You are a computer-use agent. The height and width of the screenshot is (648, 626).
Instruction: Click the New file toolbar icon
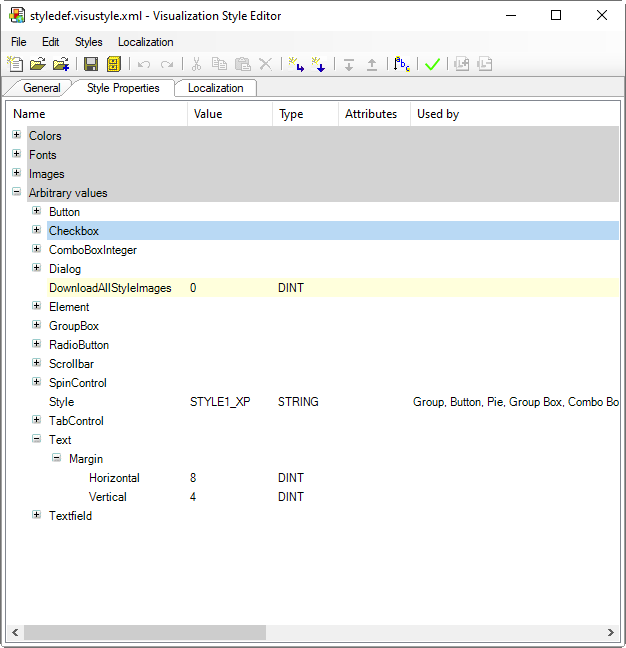click(16, 64)
